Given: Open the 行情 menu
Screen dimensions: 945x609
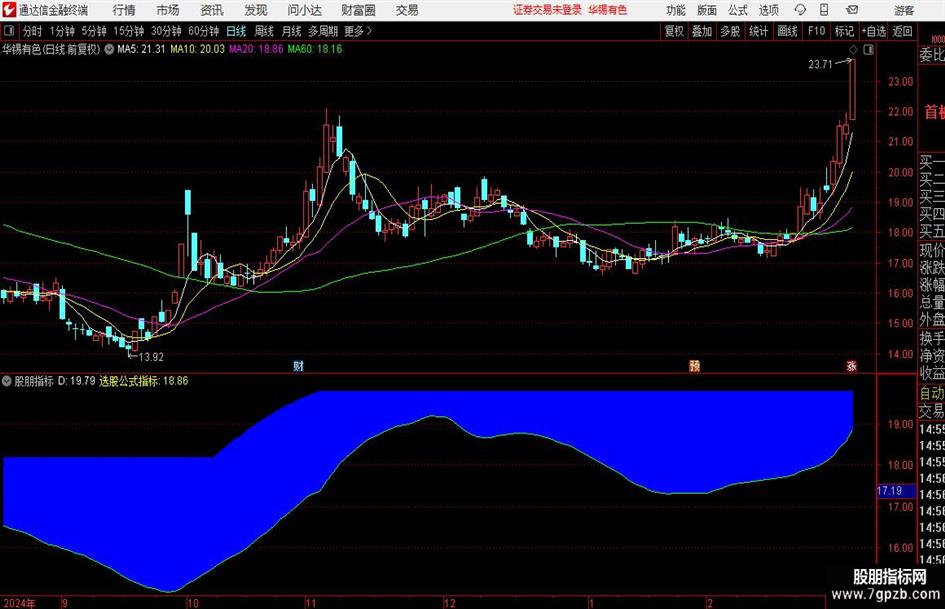Looking at the screenshot, I should point(124,10).
